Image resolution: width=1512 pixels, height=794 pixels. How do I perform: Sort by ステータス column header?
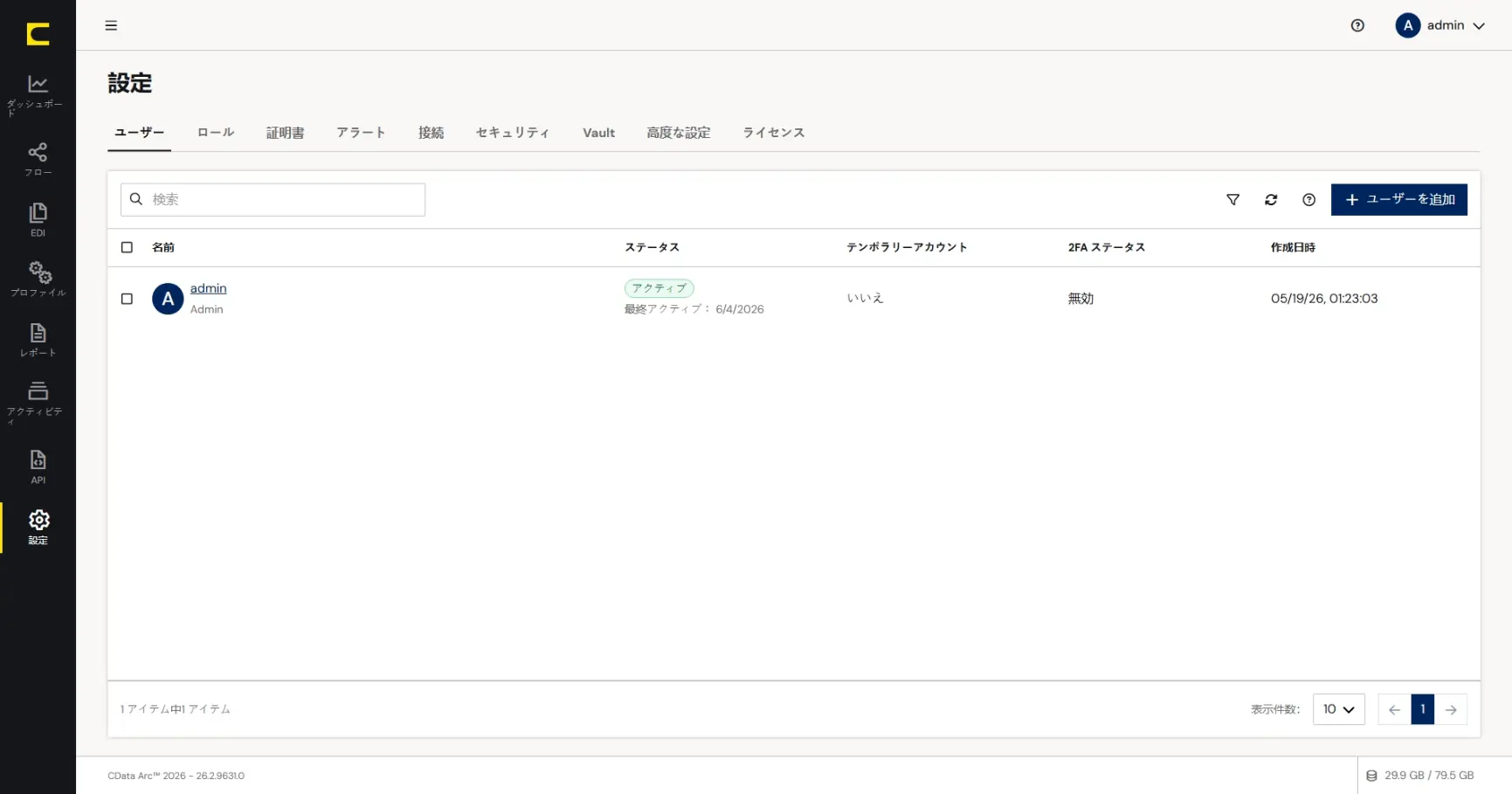coord(652,247)
